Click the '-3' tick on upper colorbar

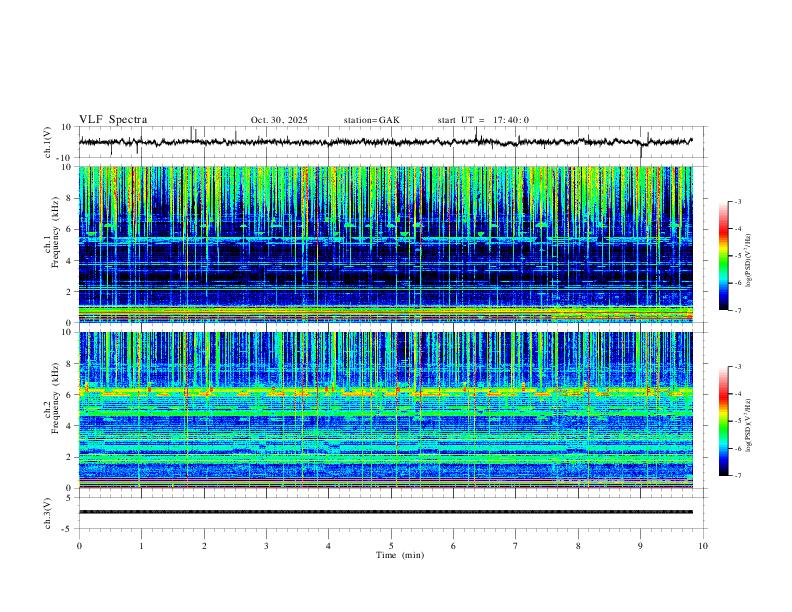pos(737,201)
